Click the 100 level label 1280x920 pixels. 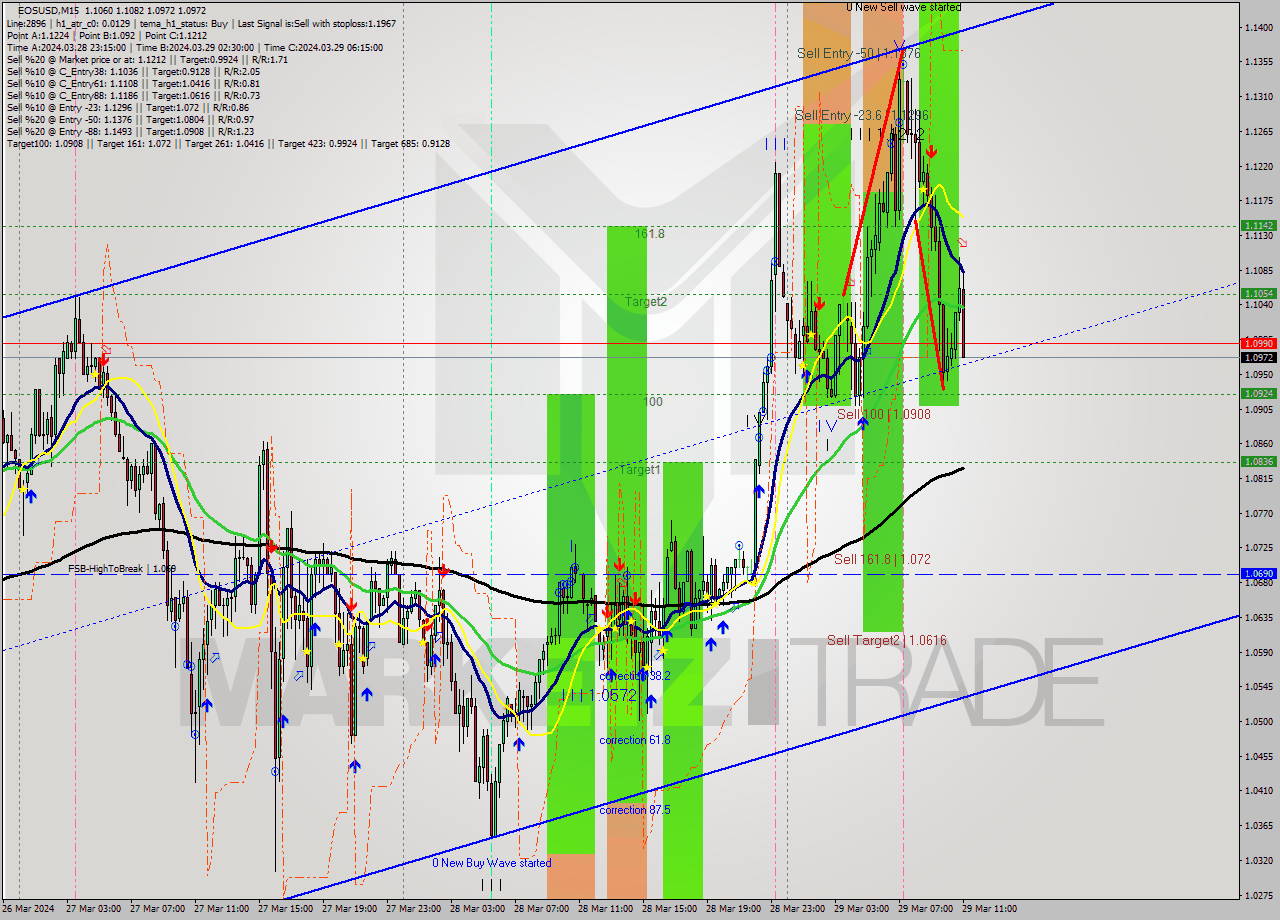point(652,402)
